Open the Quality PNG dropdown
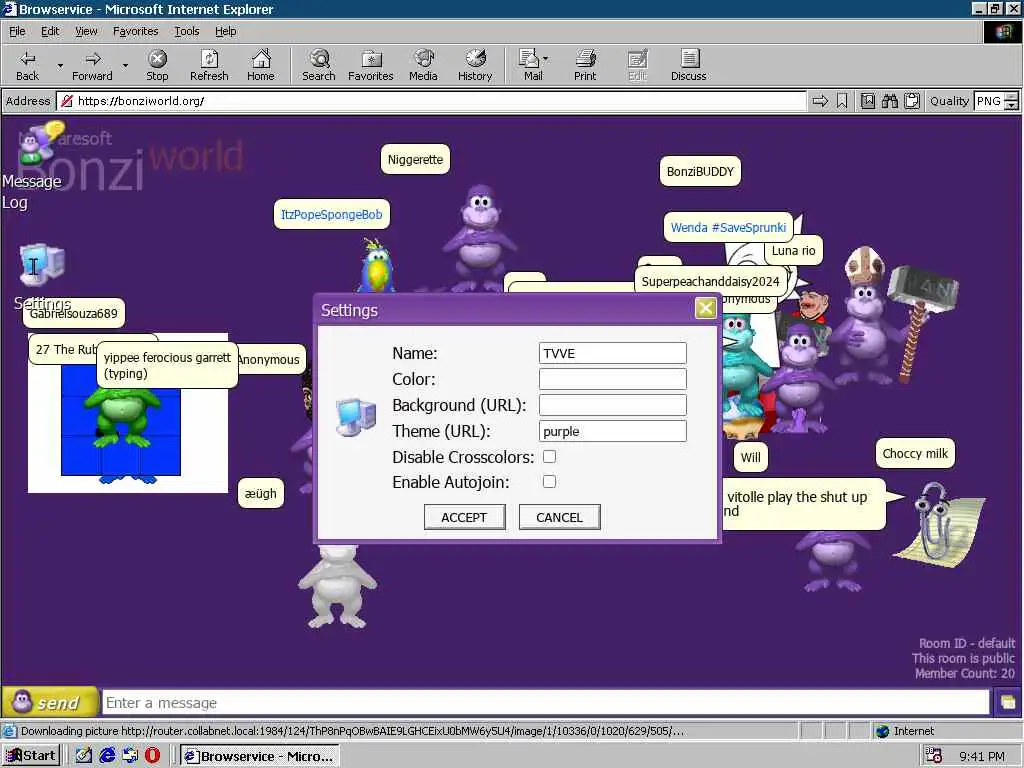Image resolution: width=1024 pixels, height=768 pixels. 996,101
